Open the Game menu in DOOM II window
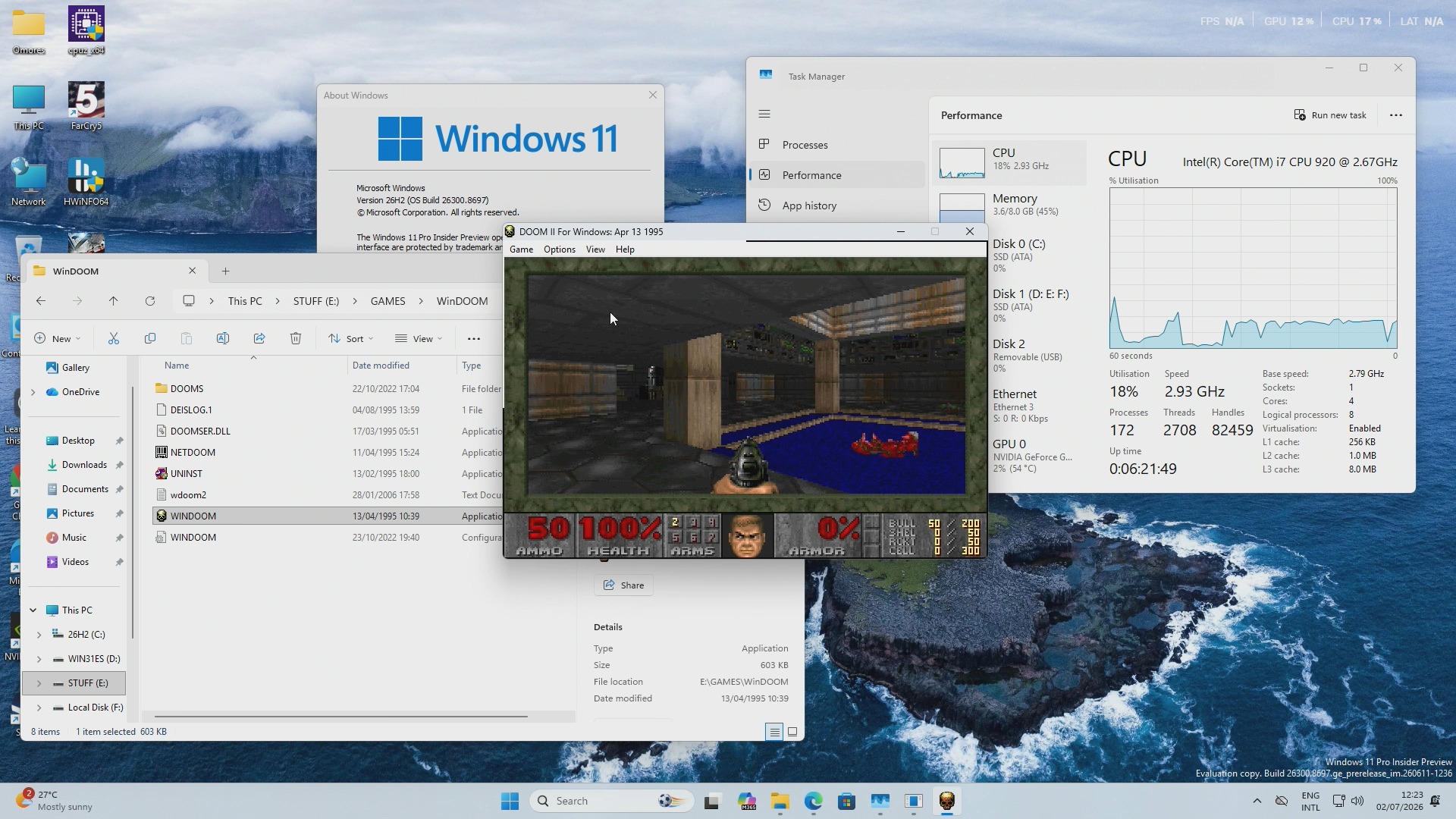This screenshot has height=819, width=1456. (x=521, y=249)
